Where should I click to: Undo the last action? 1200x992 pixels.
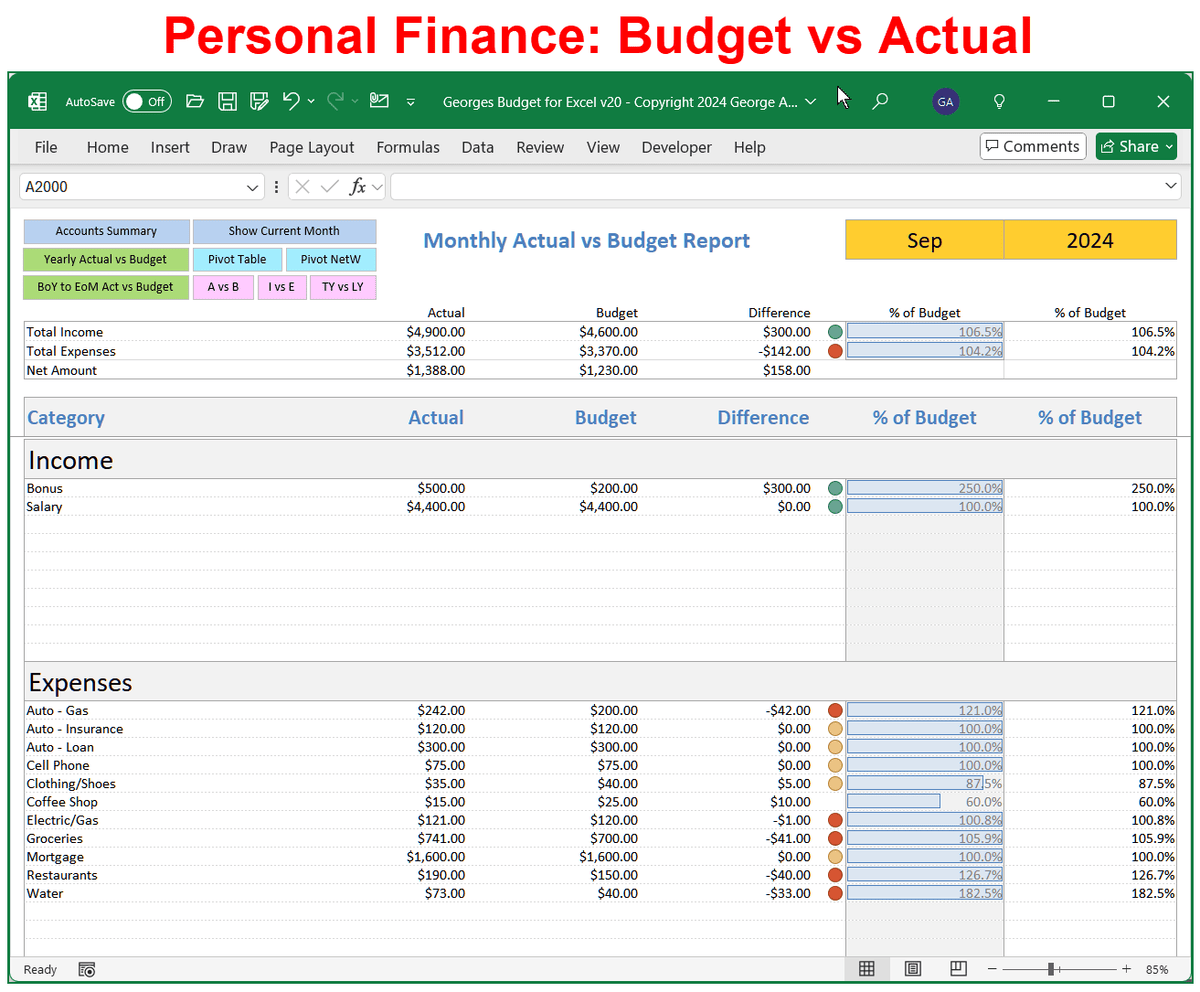pyautogui.click(x=291, y=100)
